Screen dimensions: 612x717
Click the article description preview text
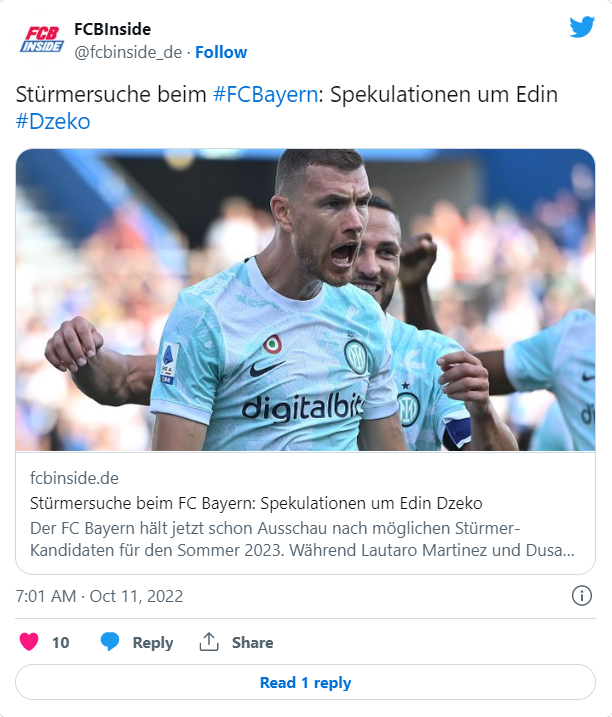pos(302,539)
